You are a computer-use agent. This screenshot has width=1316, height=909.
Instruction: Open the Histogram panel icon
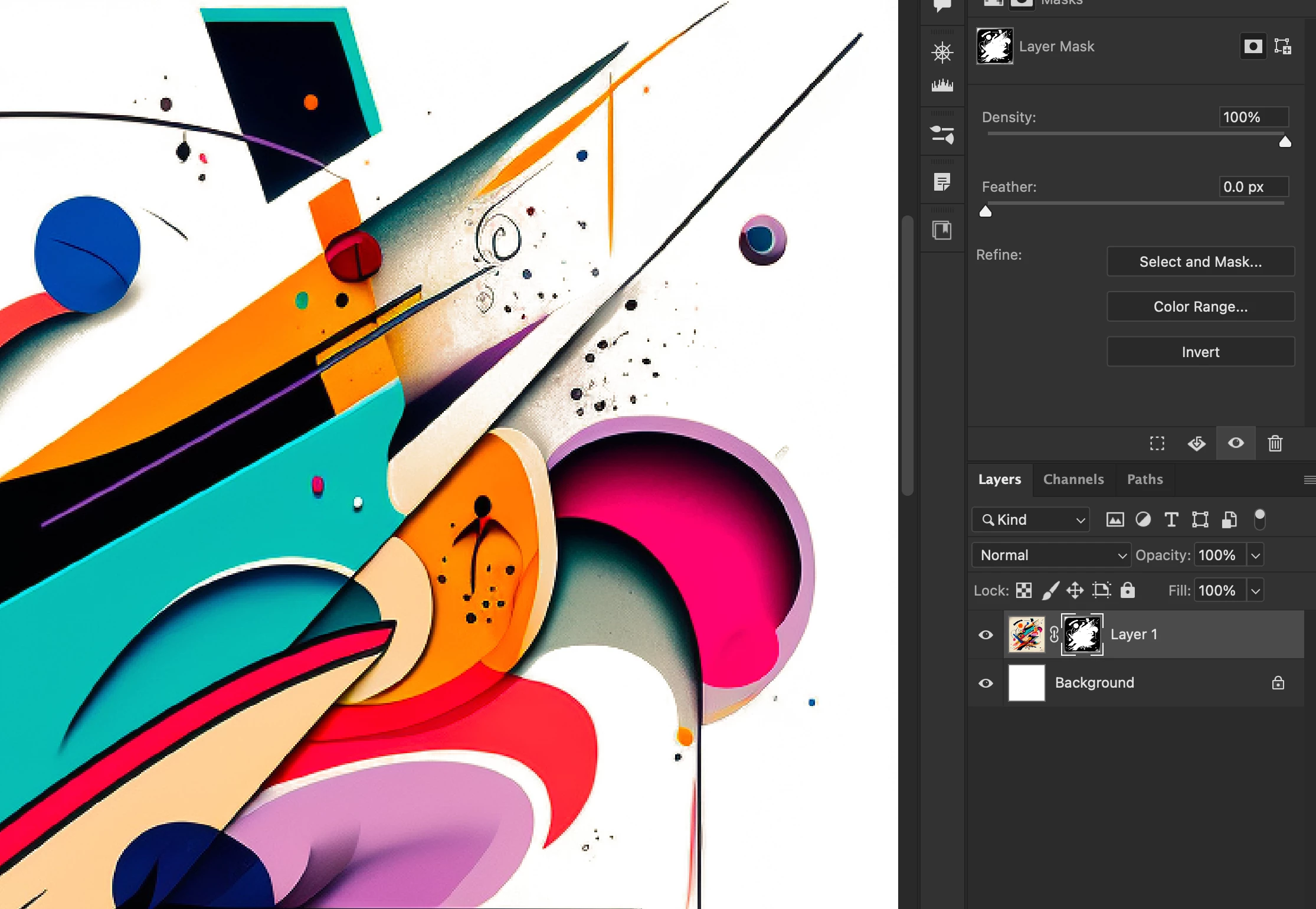point(942,86)
